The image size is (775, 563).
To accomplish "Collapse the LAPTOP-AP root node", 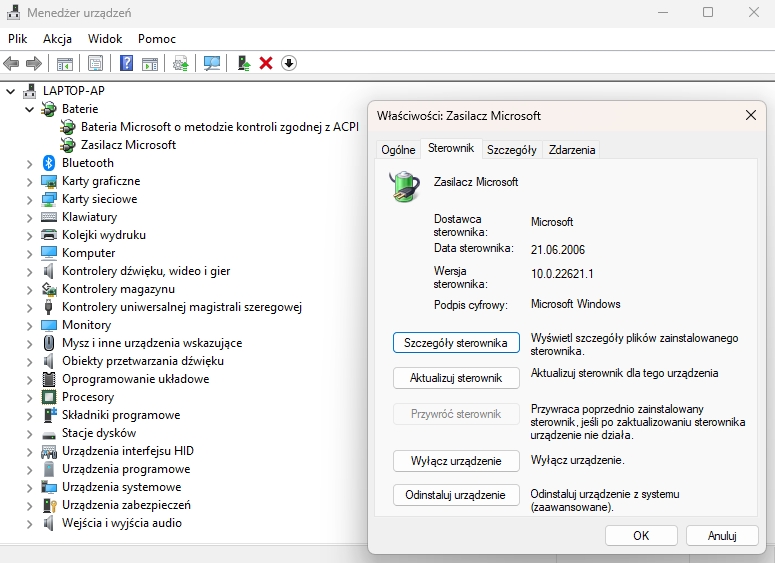I will point(11,91).
